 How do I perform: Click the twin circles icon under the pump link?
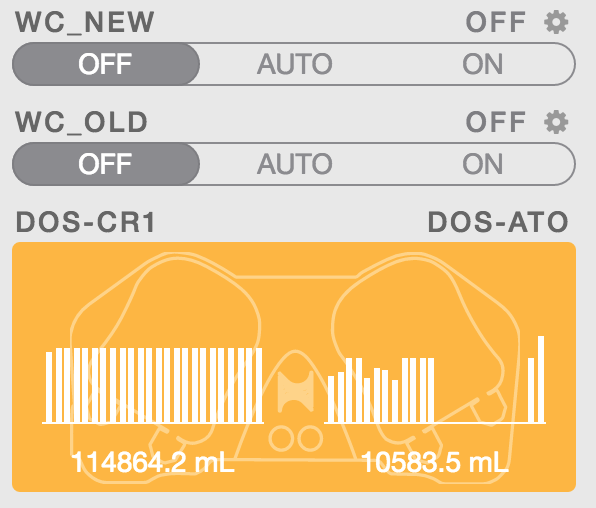coord(296,438)
